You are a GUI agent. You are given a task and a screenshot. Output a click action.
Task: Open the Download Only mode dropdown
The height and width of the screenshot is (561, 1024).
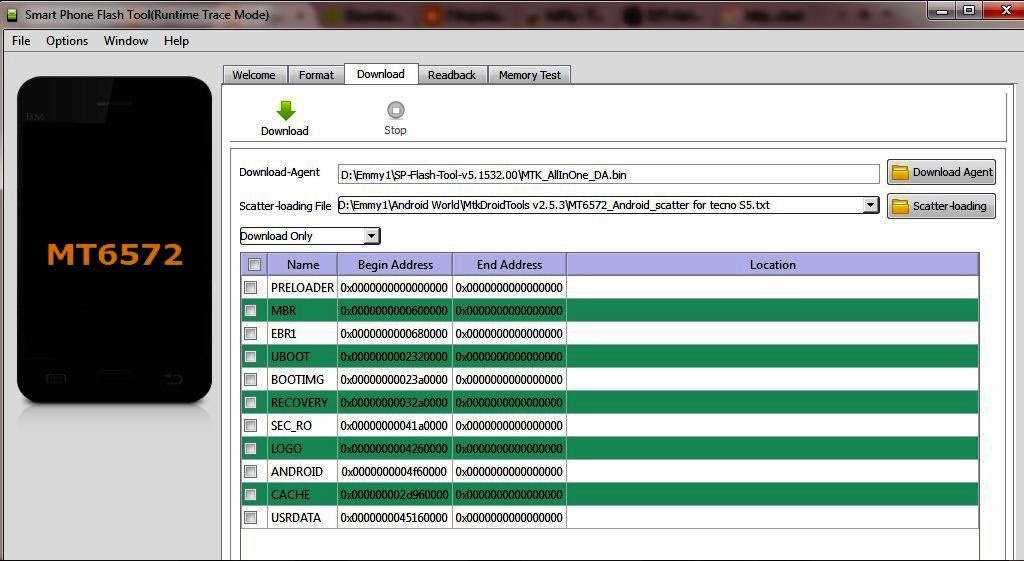click(x=371, y=236)
